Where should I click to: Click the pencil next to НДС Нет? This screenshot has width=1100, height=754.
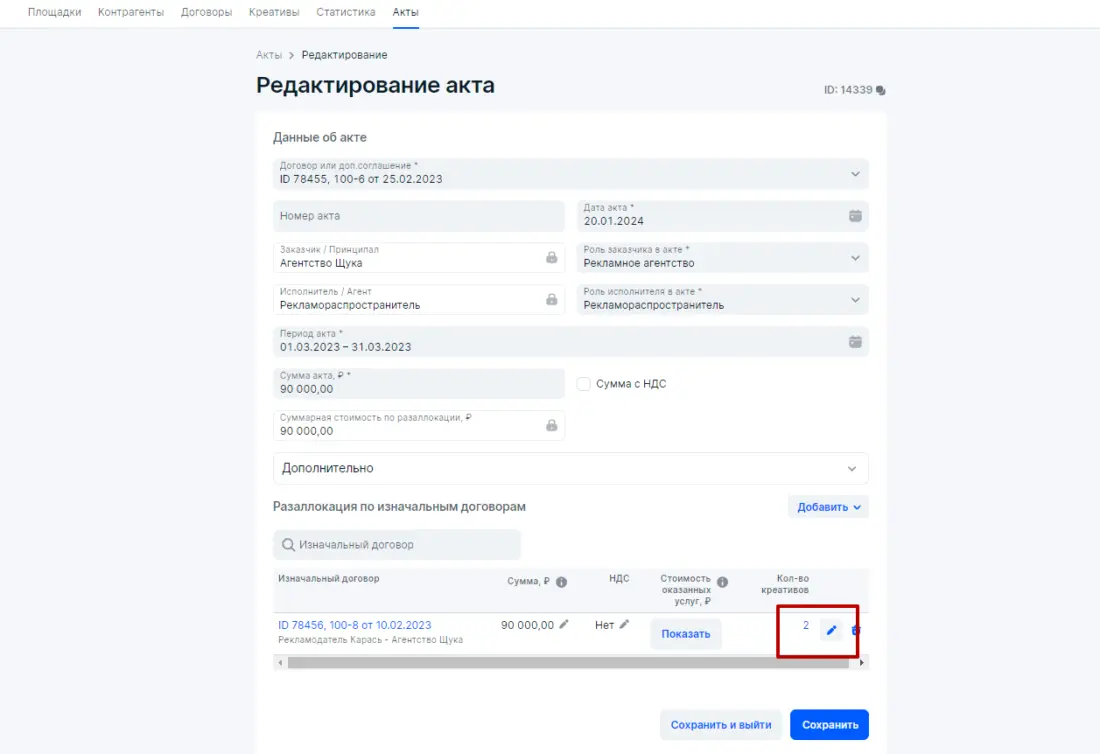tap(625, 625)
